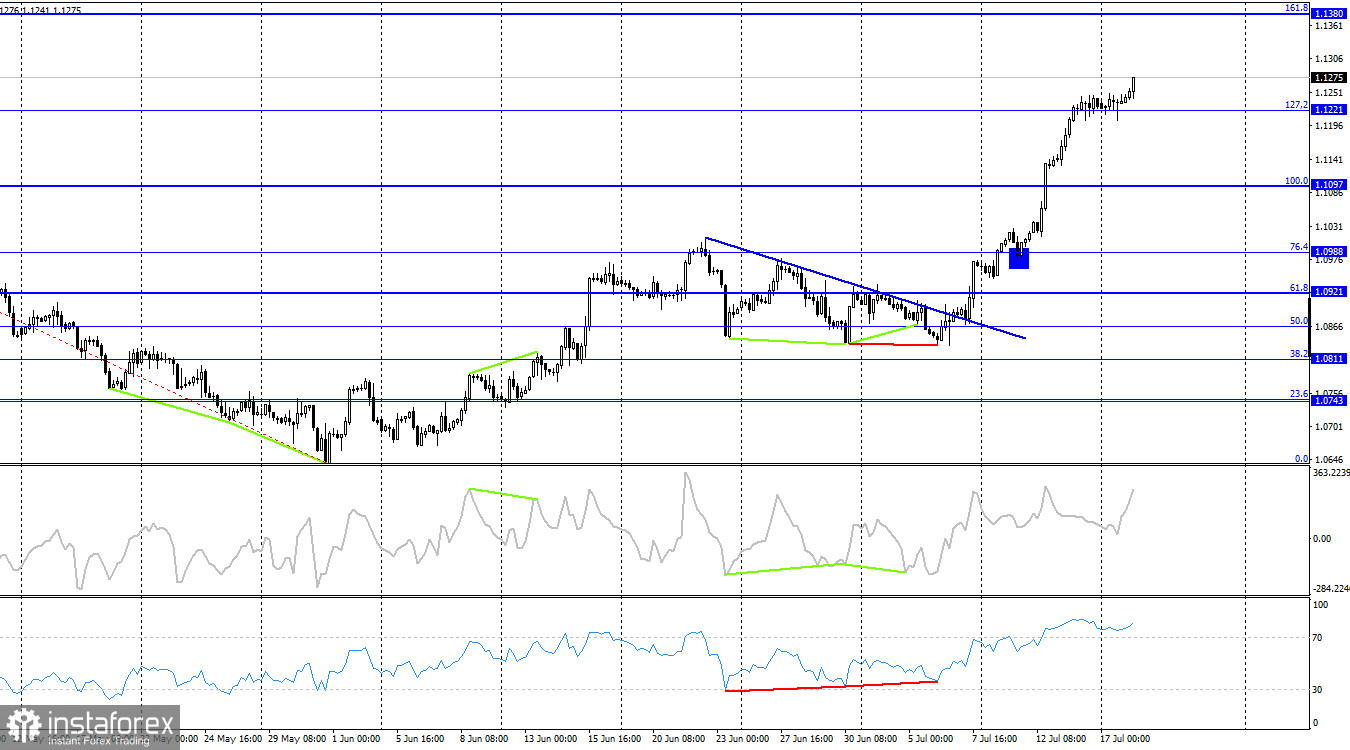
Task: Select the 50.0 Fibonacci level label
Action: pyautogui.click(x=1299, y=321)
